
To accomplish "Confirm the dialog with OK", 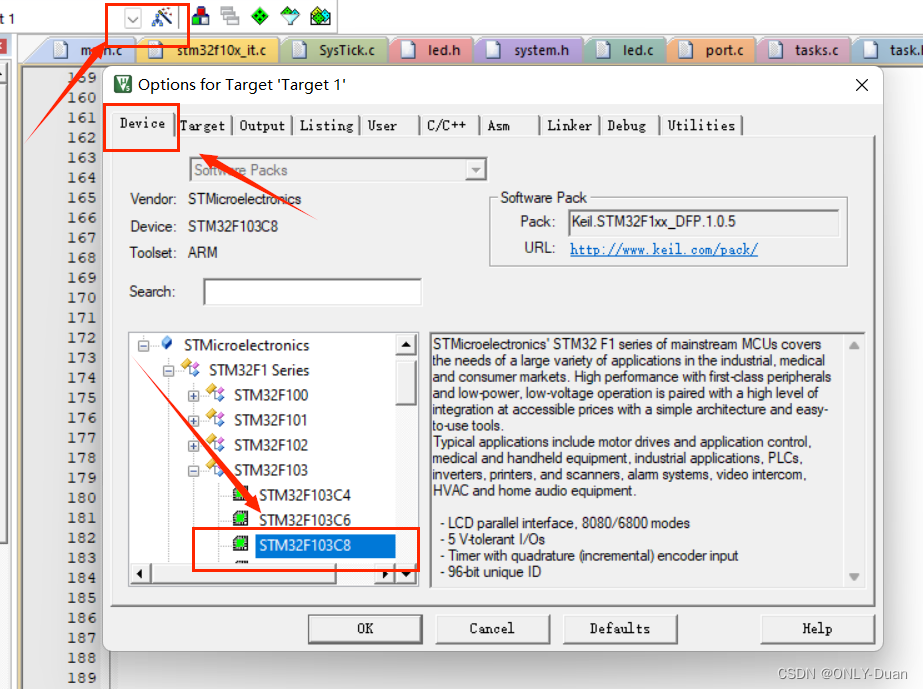I will 365,629.
